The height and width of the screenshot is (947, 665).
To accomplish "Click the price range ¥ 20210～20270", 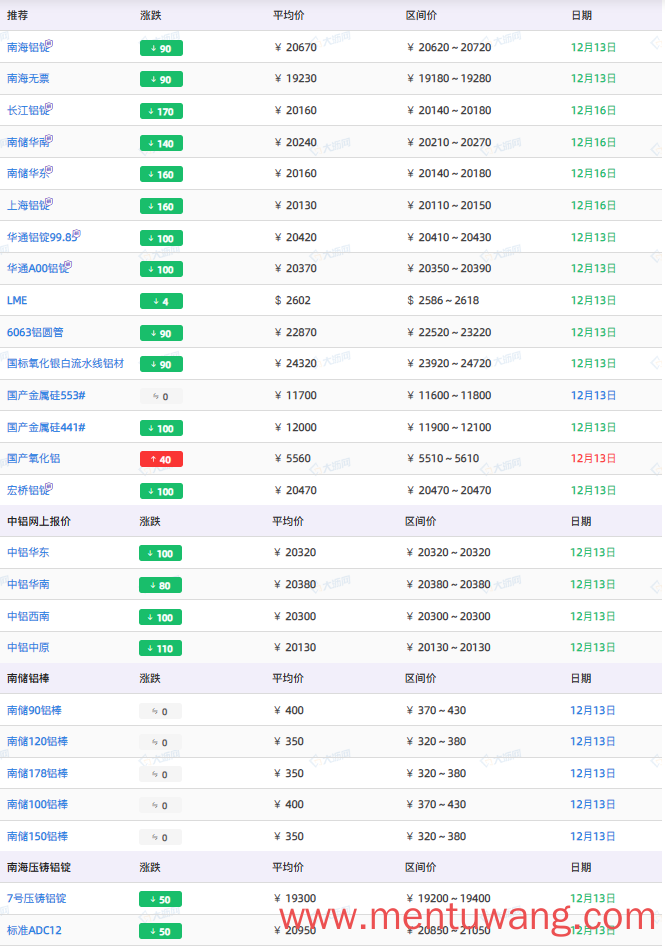I will pyautogui.click(x=449, y=143).
